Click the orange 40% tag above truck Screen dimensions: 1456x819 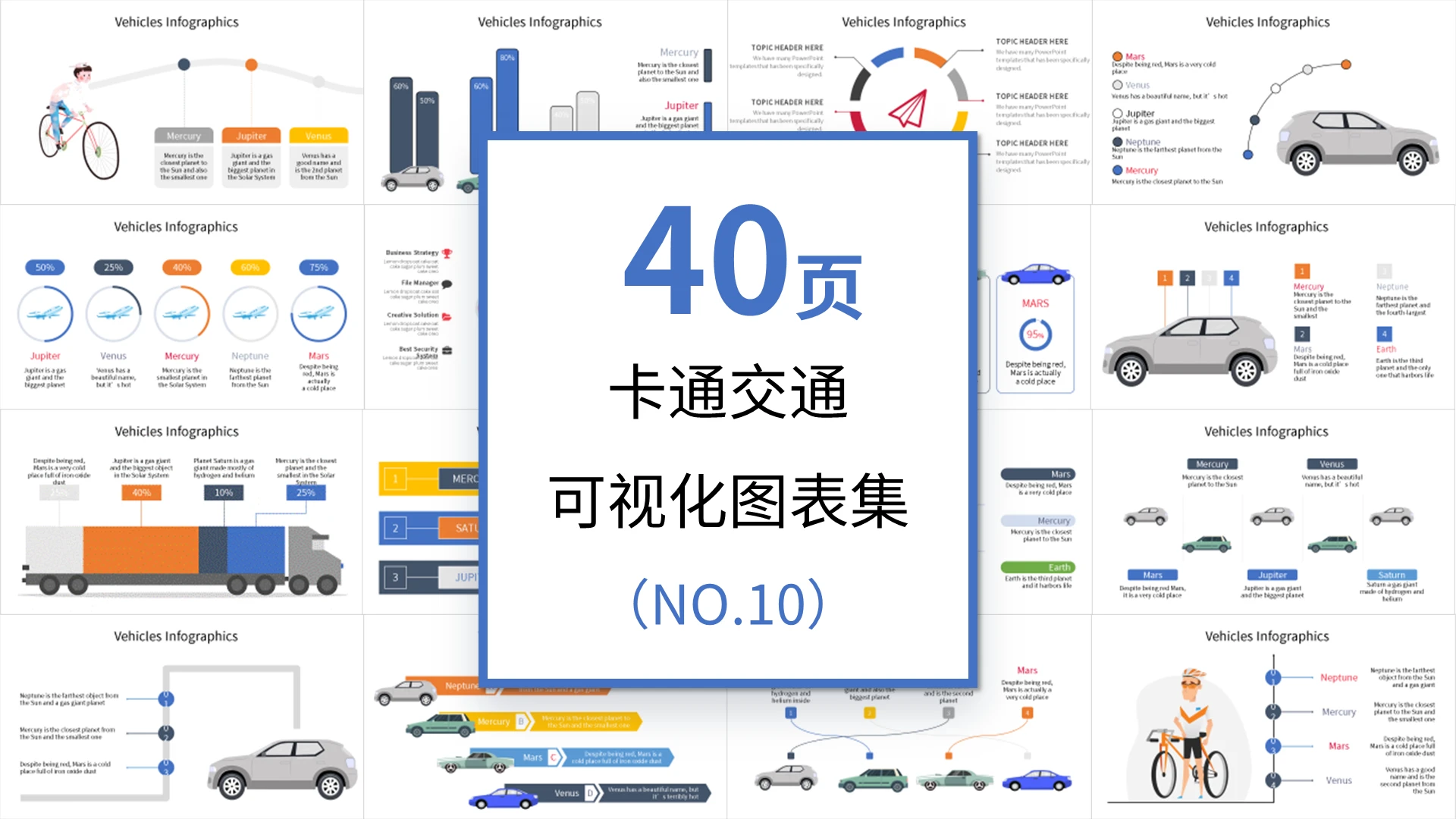pos(142,493)
